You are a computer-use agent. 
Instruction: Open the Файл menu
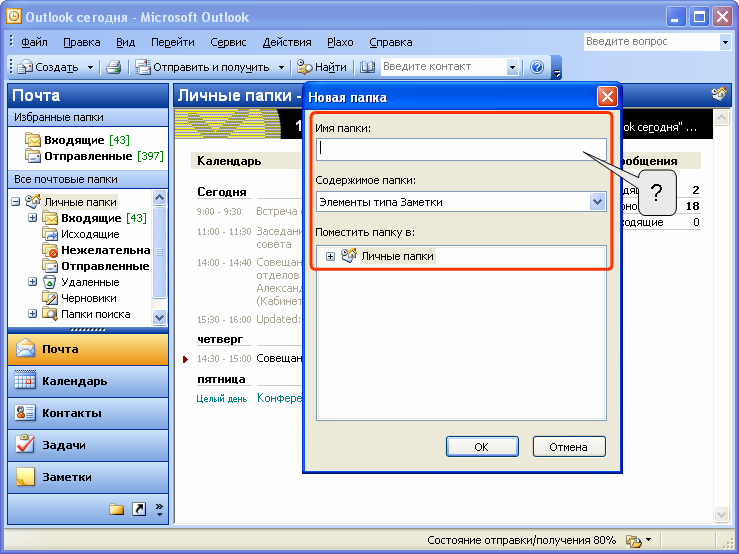[x=34, y=42]
